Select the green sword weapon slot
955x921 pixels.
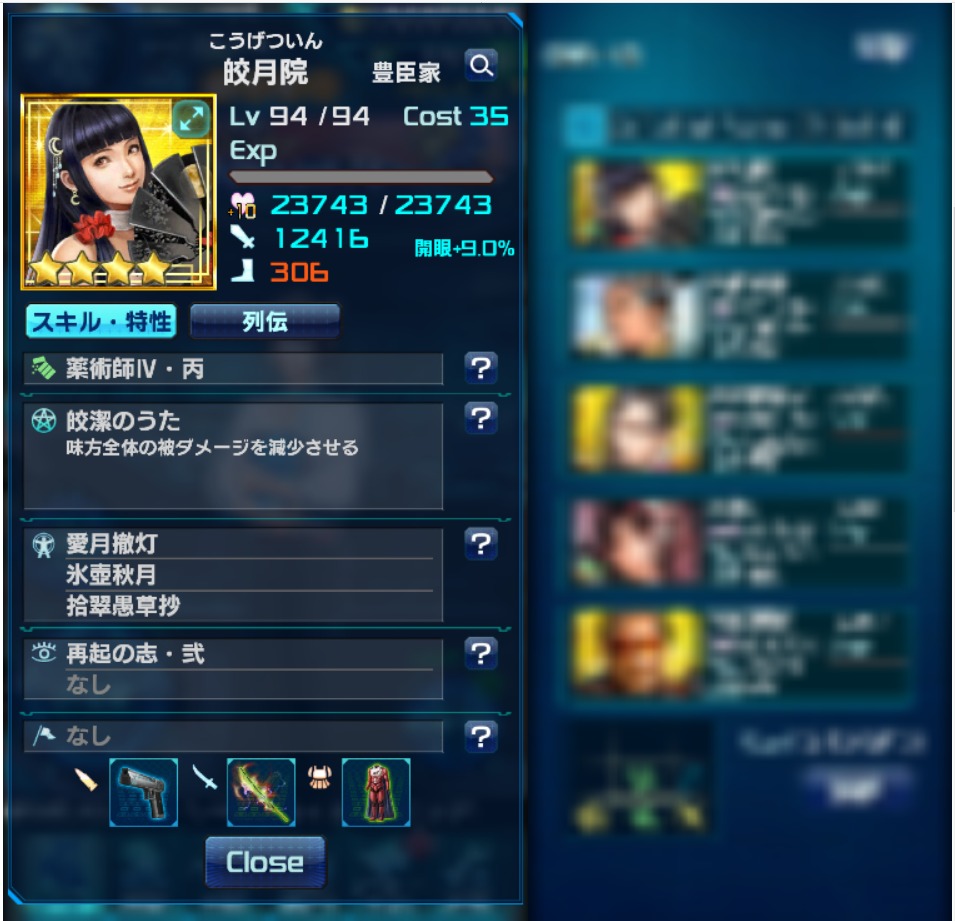tap(261, 792)
